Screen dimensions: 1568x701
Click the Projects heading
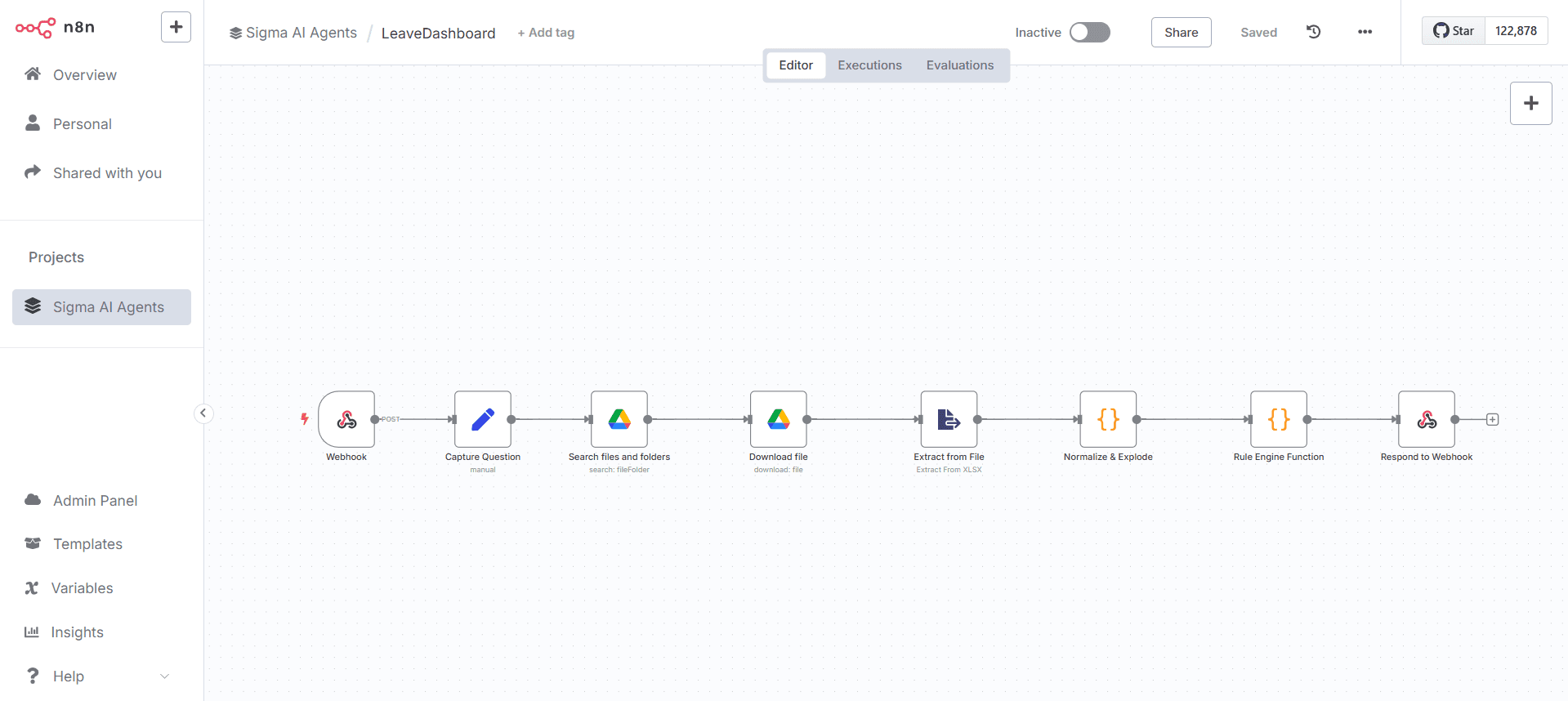(x=56, y=257)
